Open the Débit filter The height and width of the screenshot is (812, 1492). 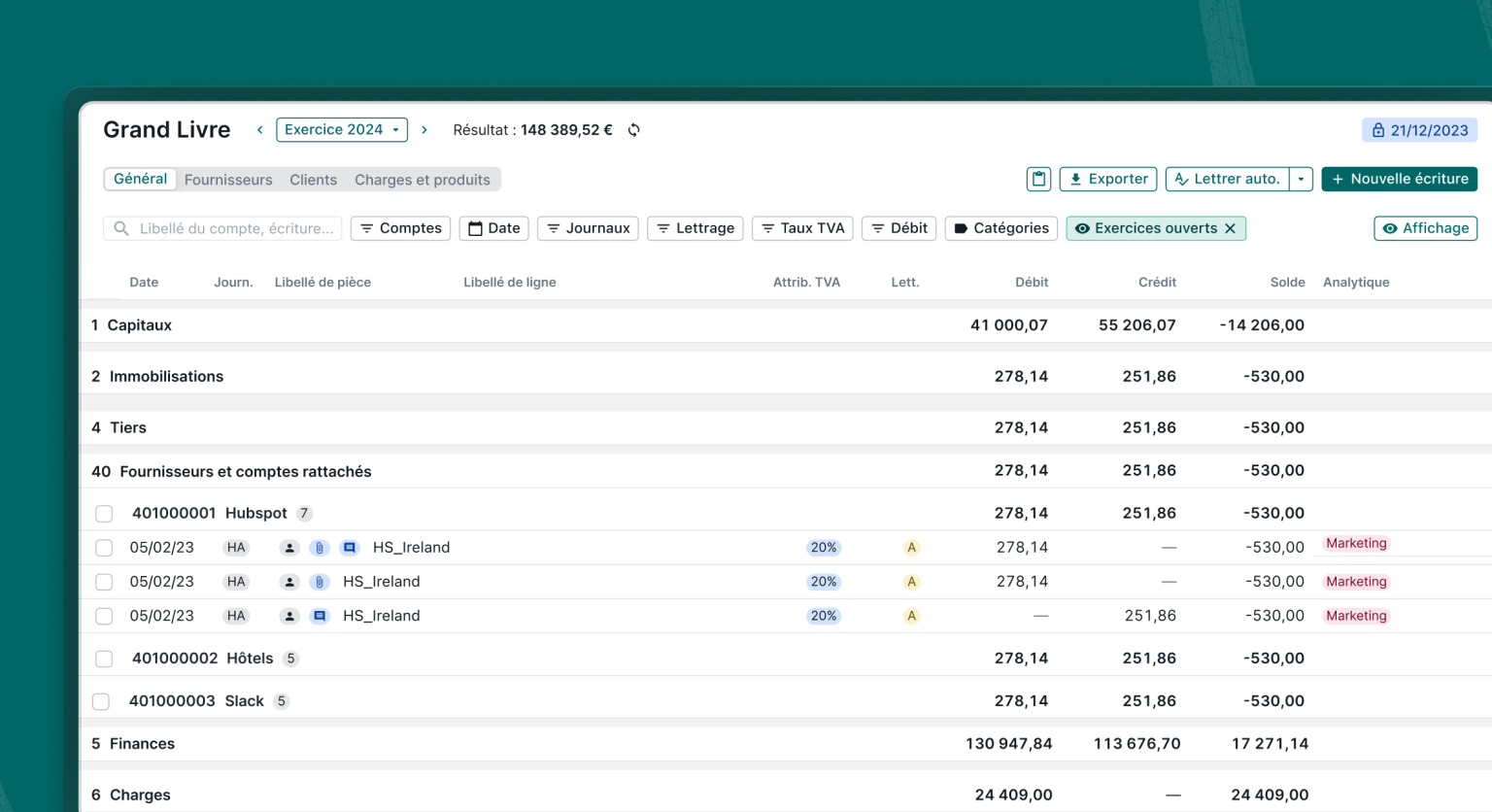[899, 228]
